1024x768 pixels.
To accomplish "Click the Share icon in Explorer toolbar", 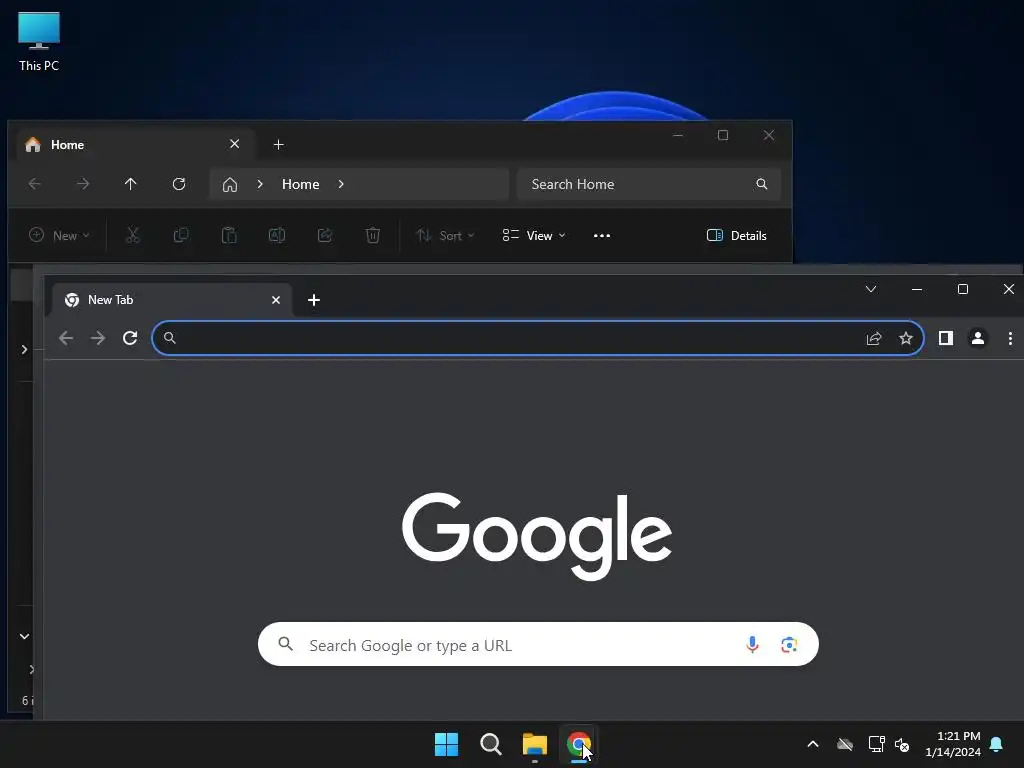I will pos(325,235).
